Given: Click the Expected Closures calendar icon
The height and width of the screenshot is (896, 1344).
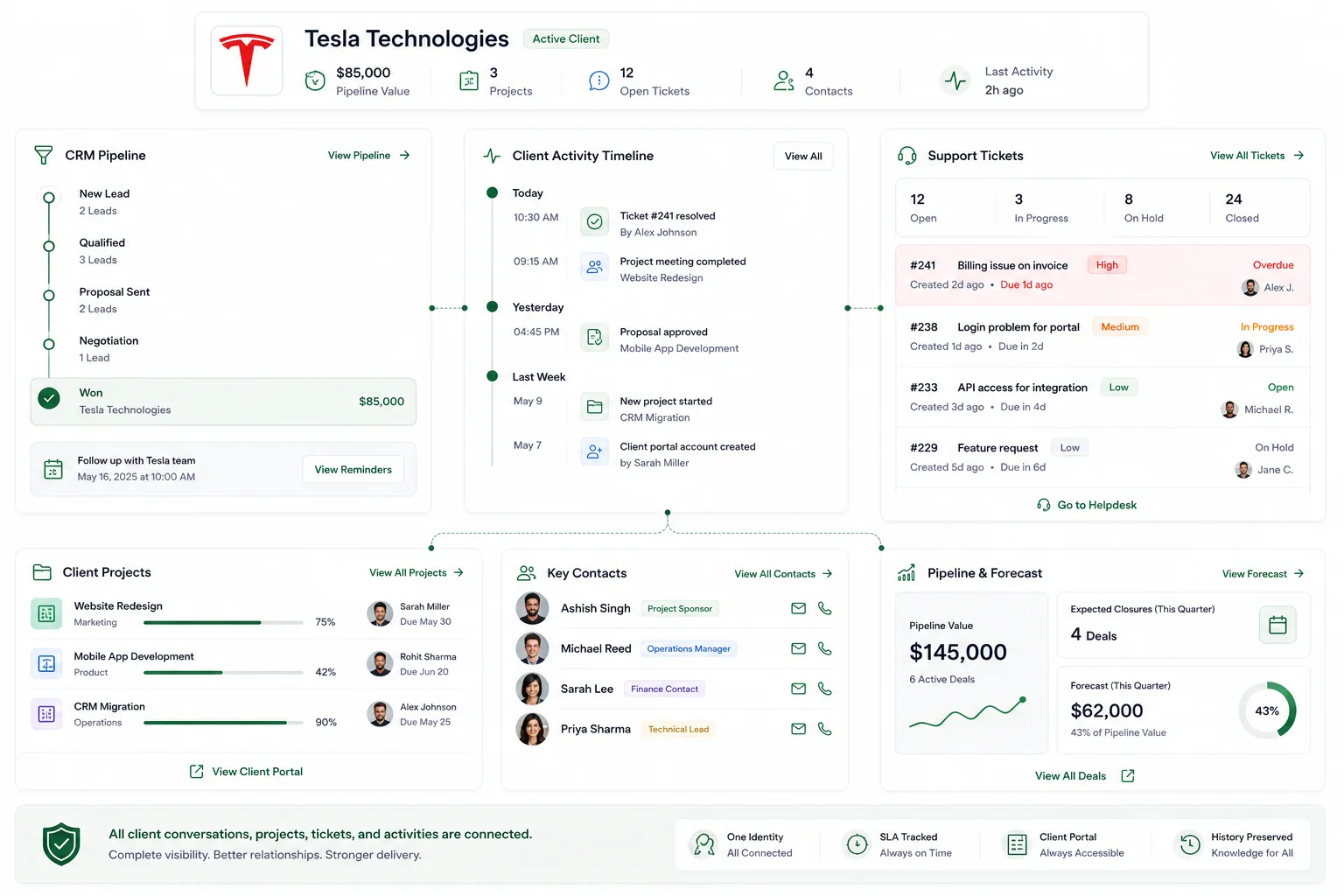Looking at the screenshot, I should (x=1277, y=625).
